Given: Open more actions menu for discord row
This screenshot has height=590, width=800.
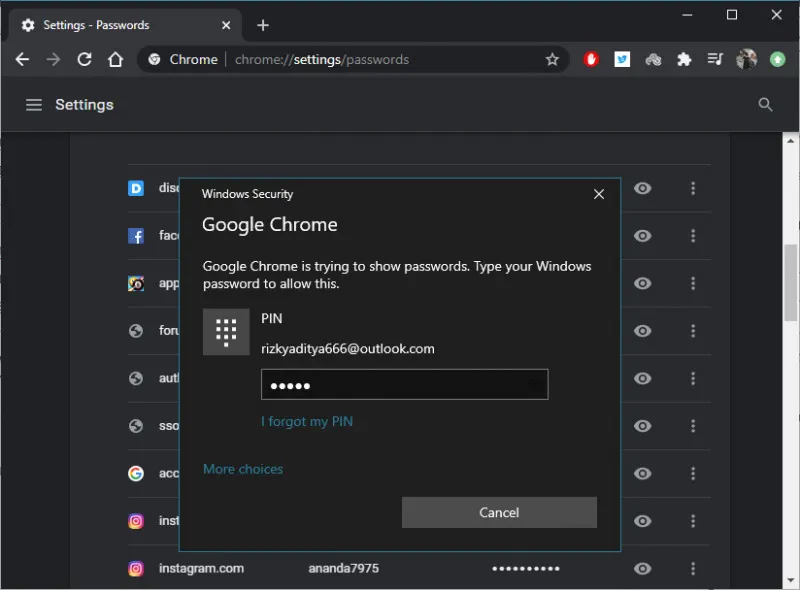Looking at the screenshot, I should [x=693, y=188].
